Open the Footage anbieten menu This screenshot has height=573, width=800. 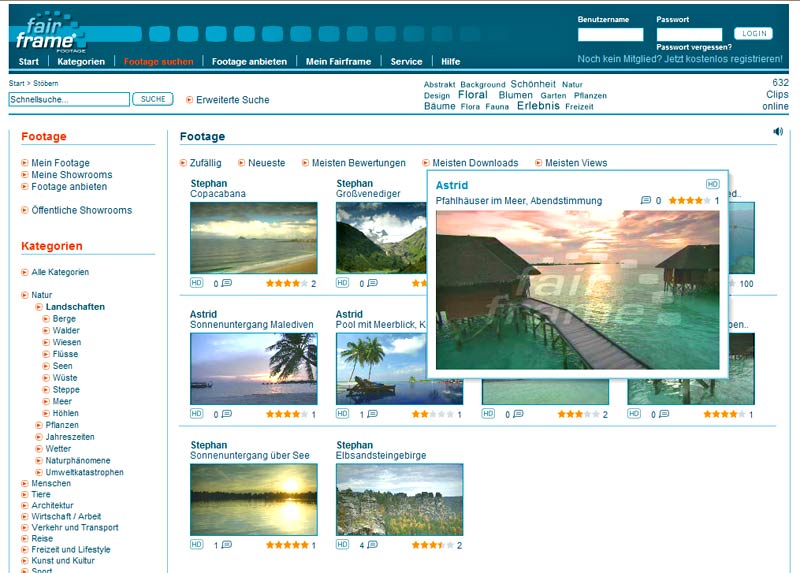[x=249, y=62]
